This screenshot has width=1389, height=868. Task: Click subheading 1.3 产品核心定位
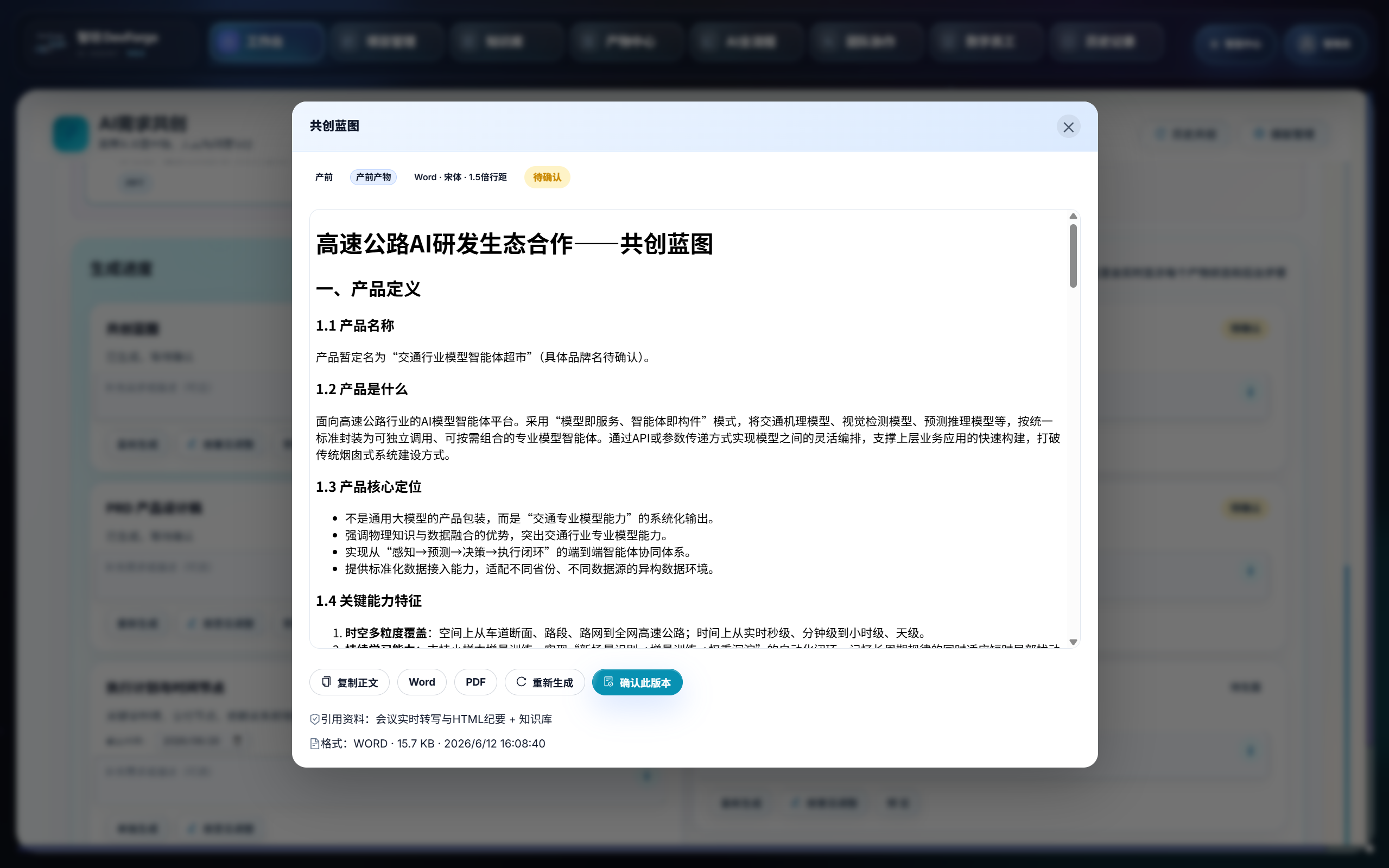369,487
